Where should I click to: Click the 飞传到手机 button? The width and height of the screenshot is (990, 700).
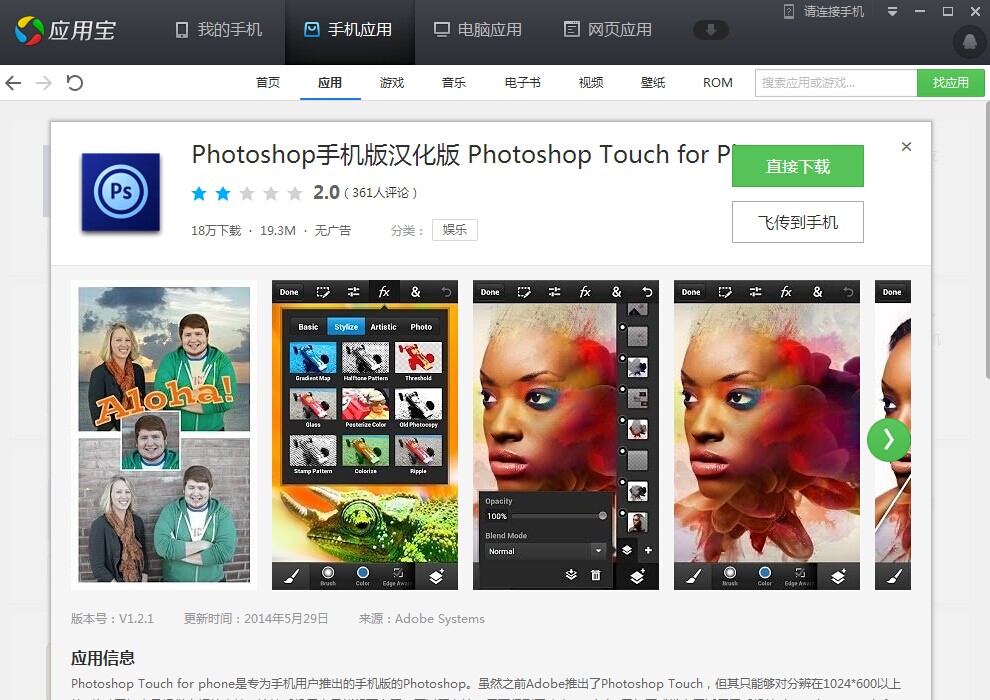click(x=797, y=222)
